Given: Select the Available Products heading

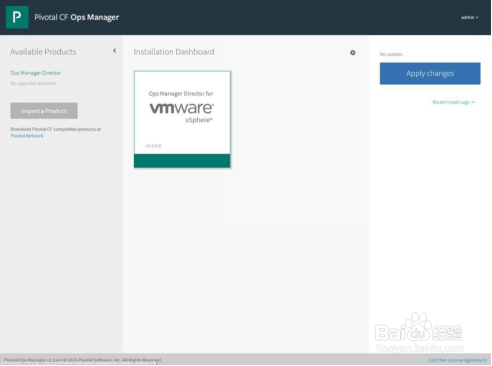Looking at the screenshot, I should [x=43, y=52].
